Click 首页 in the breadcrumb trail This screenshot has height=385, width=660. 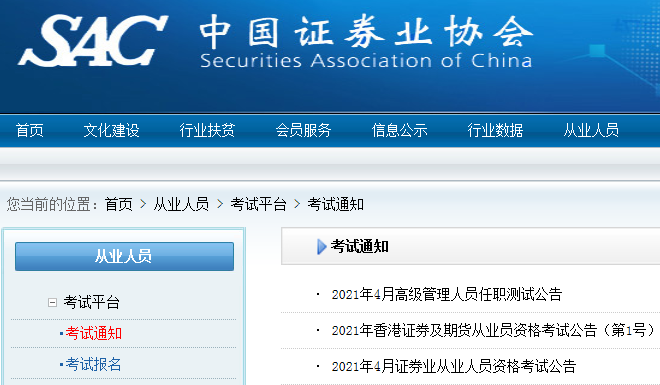point(119,204)
